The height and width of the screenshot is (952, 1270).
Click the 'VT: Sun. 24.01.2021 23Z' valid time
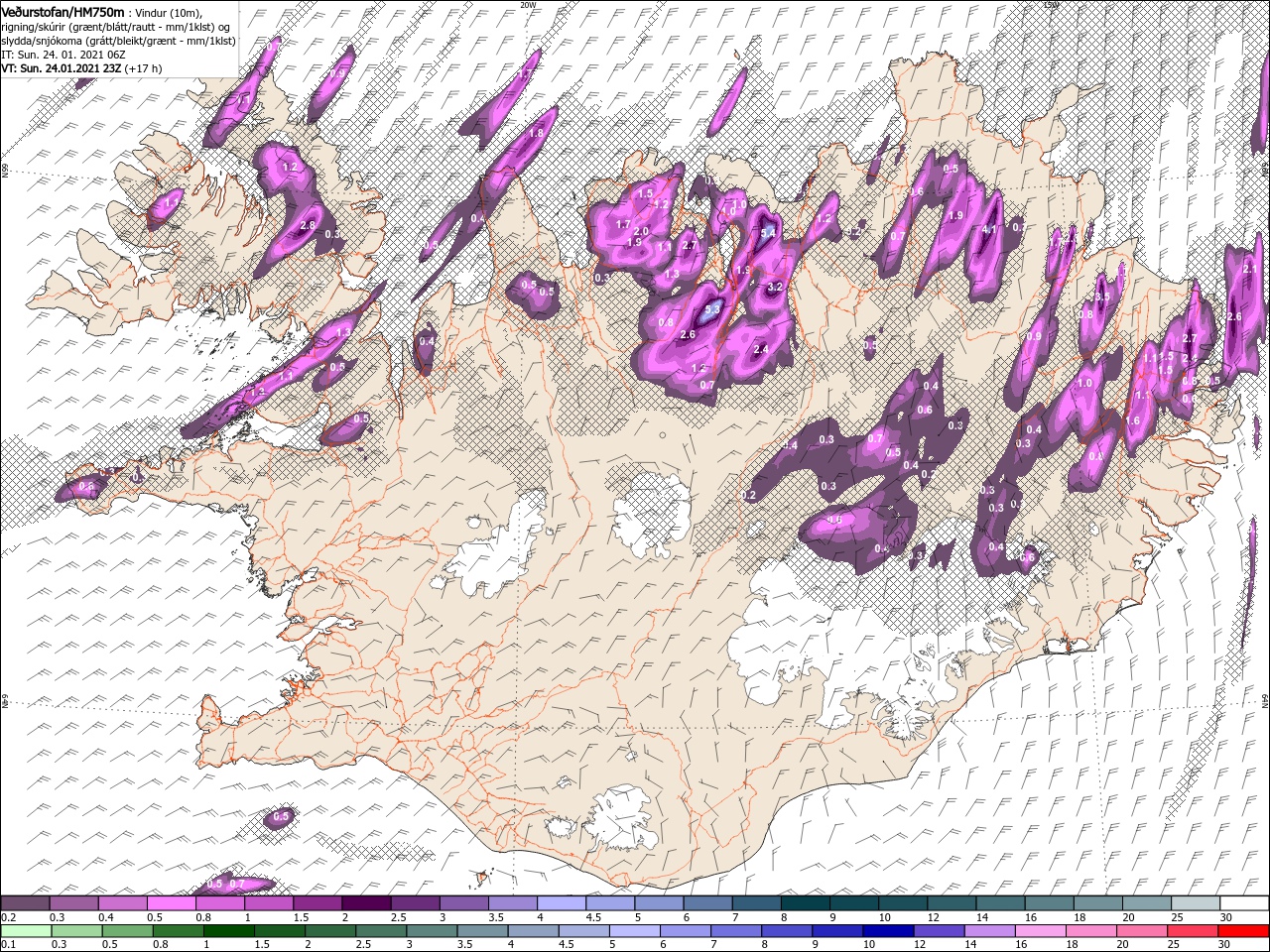click(x=60, y=68)
